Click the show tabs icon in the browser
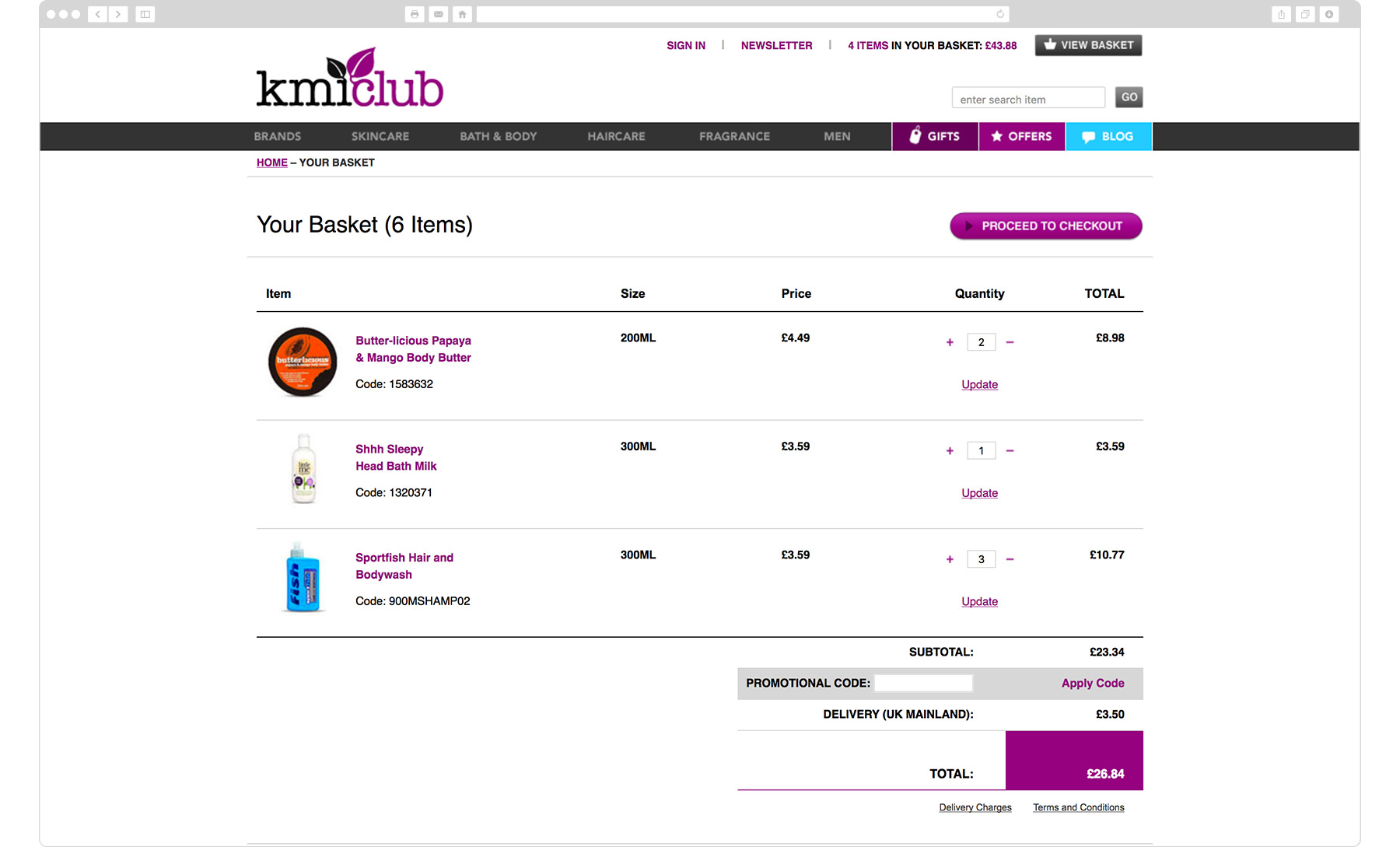 click(x=1305, y=14)
